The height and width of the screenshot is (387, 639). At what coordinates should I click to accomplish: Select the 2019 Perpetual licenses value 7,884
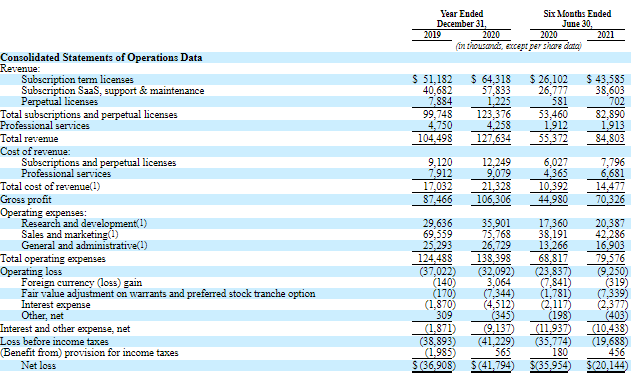pyautogui.click(x=440, y=101)
